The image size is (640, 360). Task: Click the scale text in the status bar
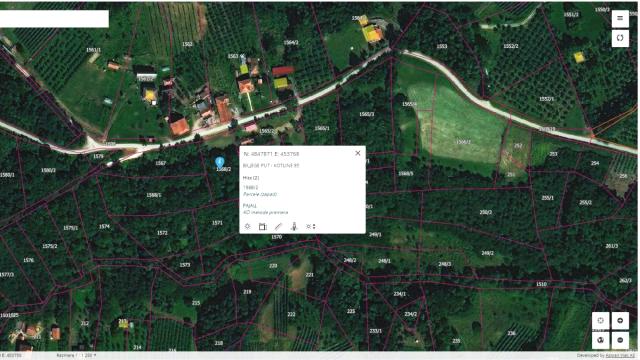click(76, 356)
